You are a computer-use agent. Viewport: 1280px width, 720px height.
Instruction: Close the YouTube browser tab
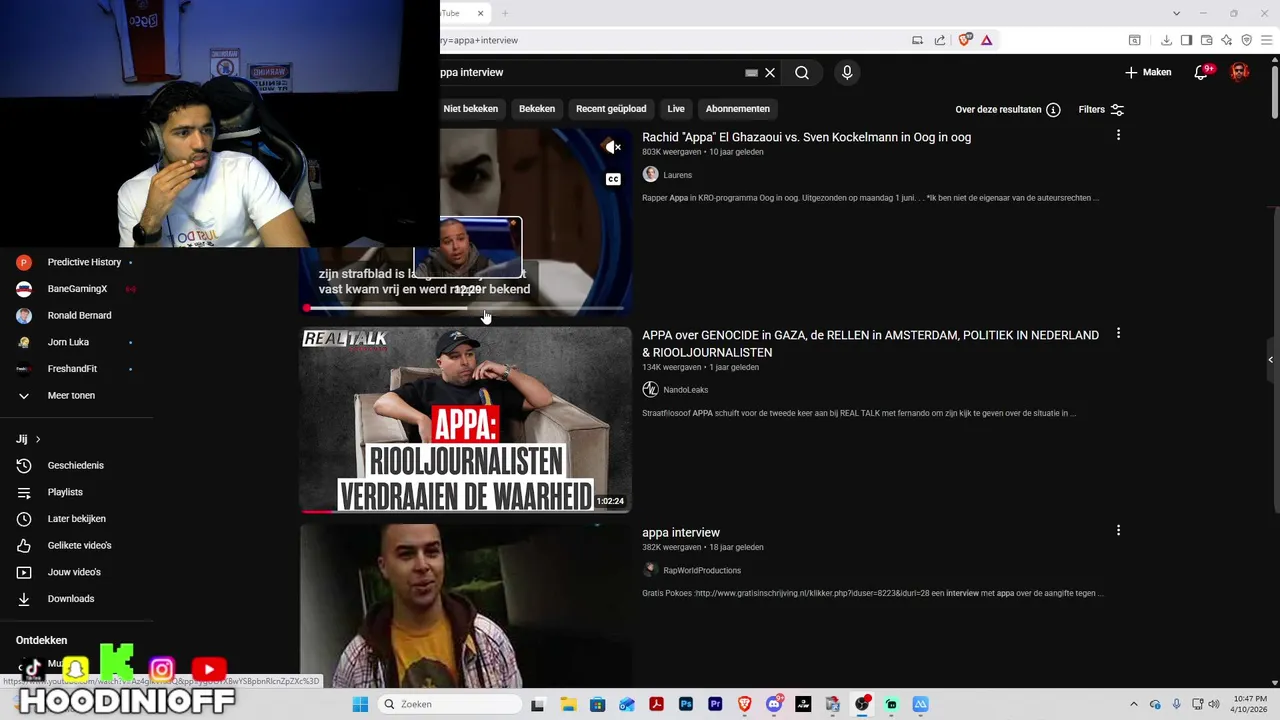click(480, 13)
